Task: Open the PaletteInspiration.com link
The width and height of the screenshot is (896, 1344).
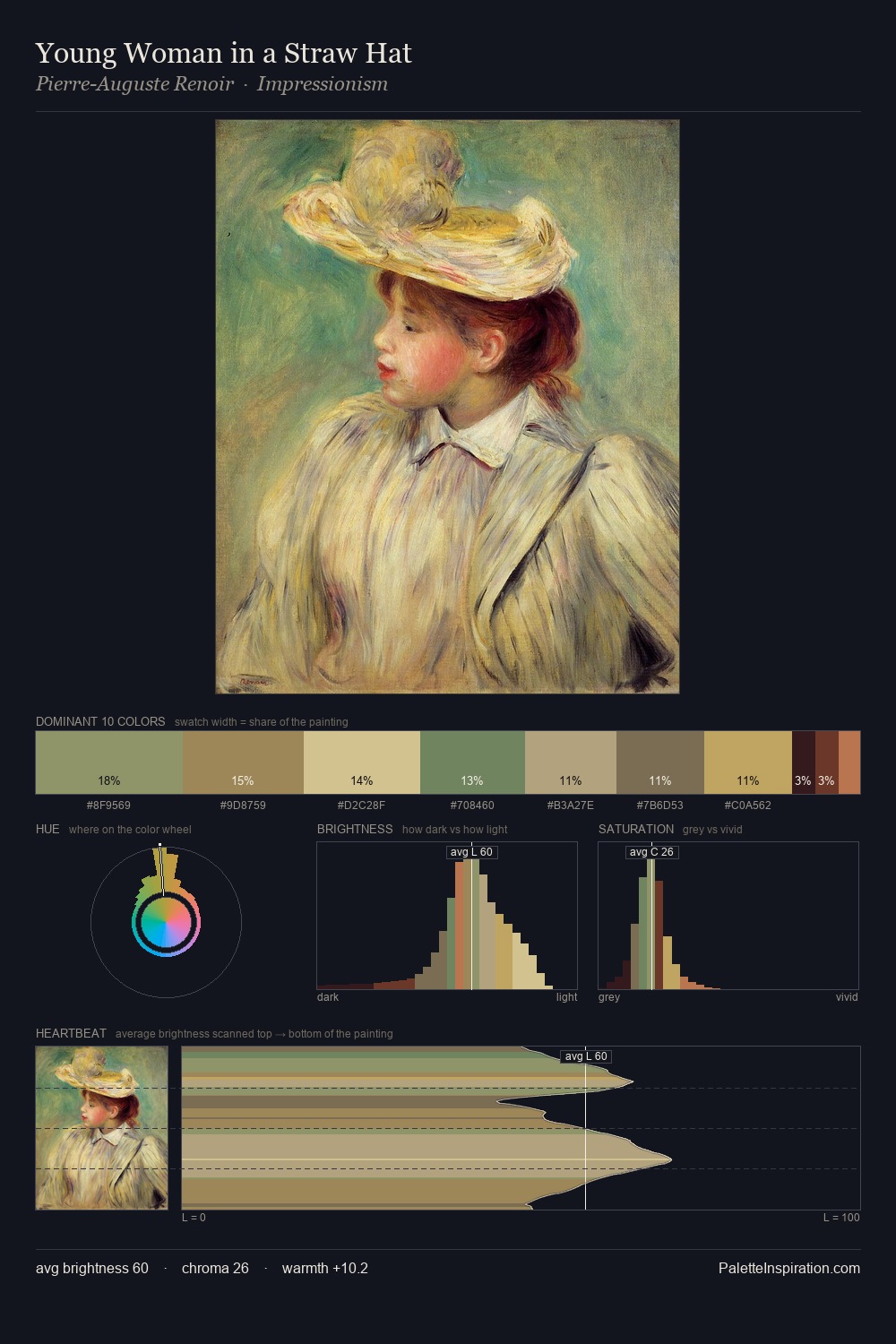Action: (789, 1269)
